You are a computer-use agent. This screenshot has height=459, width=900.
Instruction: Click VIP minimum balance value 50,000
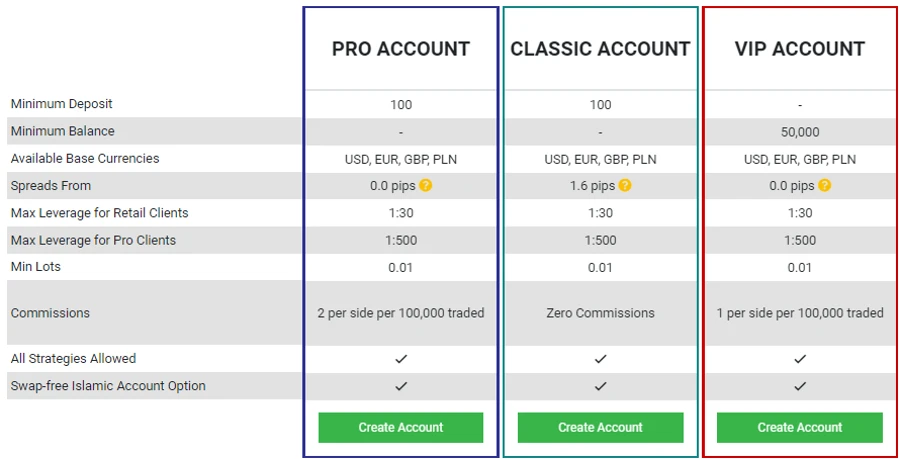click(x=800, y=132)
